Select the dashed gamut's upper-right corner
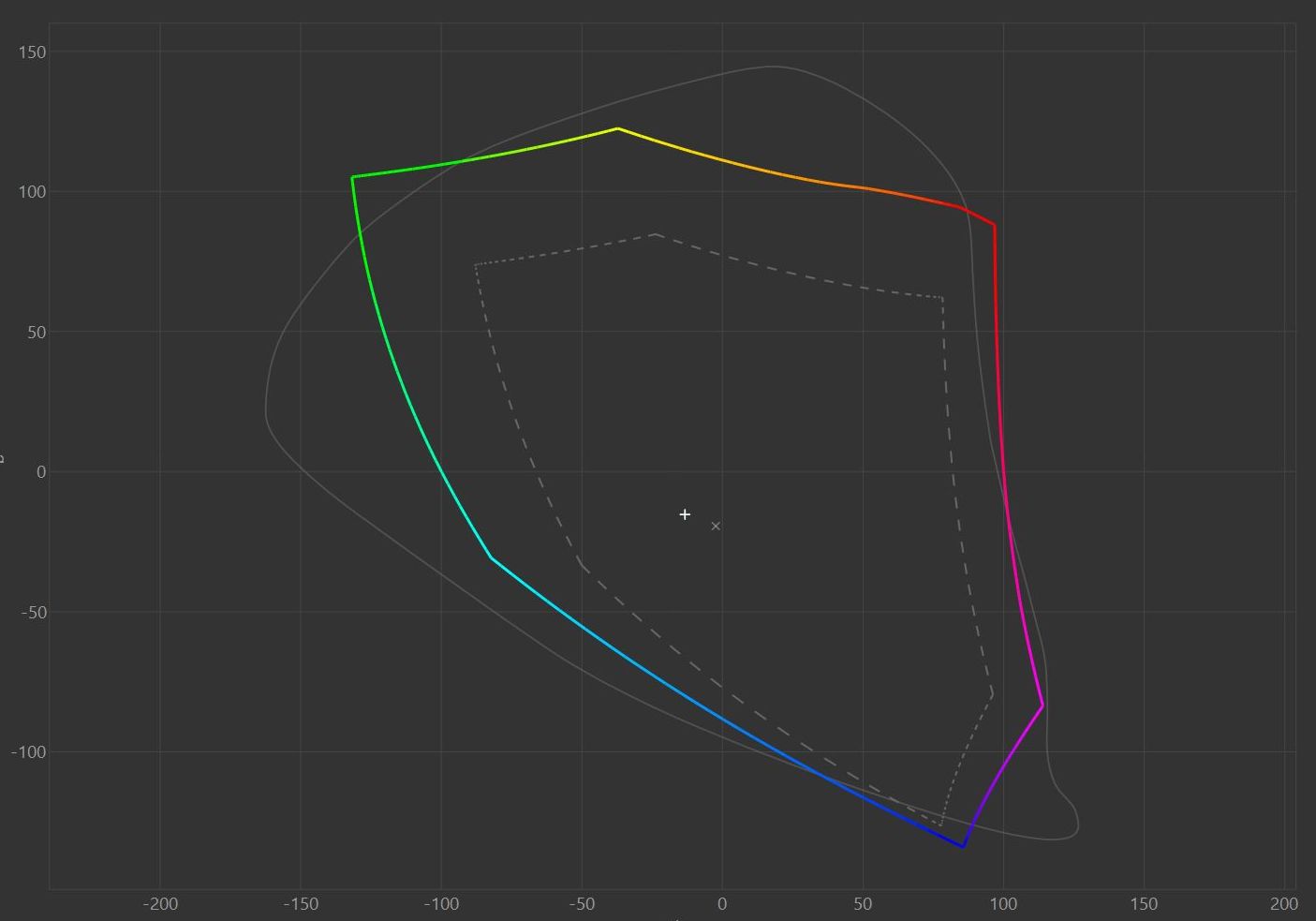 [x=941, y=298]
